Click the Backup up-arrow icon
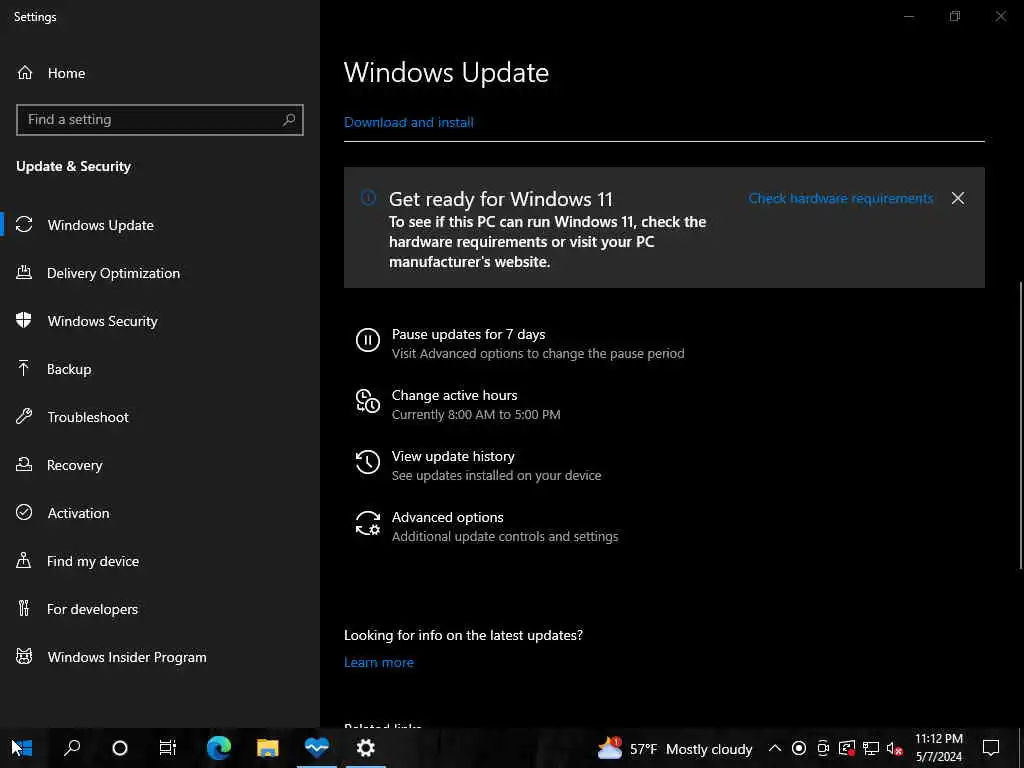The width and height of the screenshot is (1024, 768). (x=24, y=369)
